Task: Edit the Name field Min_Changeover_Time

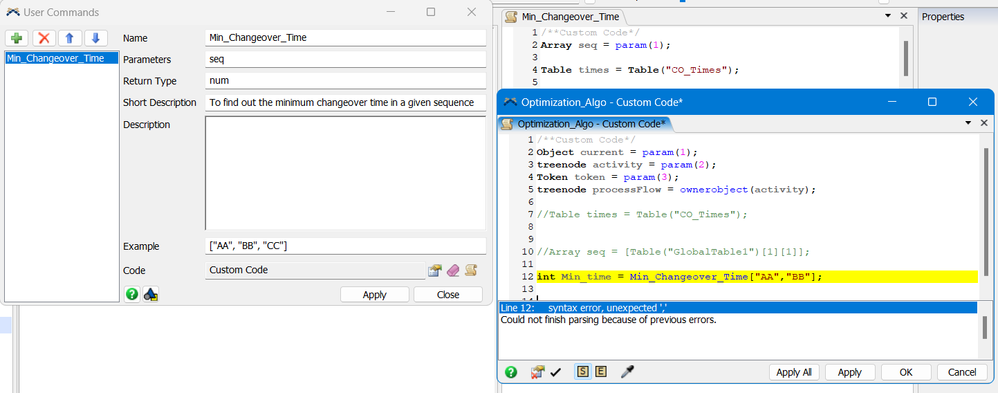Action: click(346, 38)
